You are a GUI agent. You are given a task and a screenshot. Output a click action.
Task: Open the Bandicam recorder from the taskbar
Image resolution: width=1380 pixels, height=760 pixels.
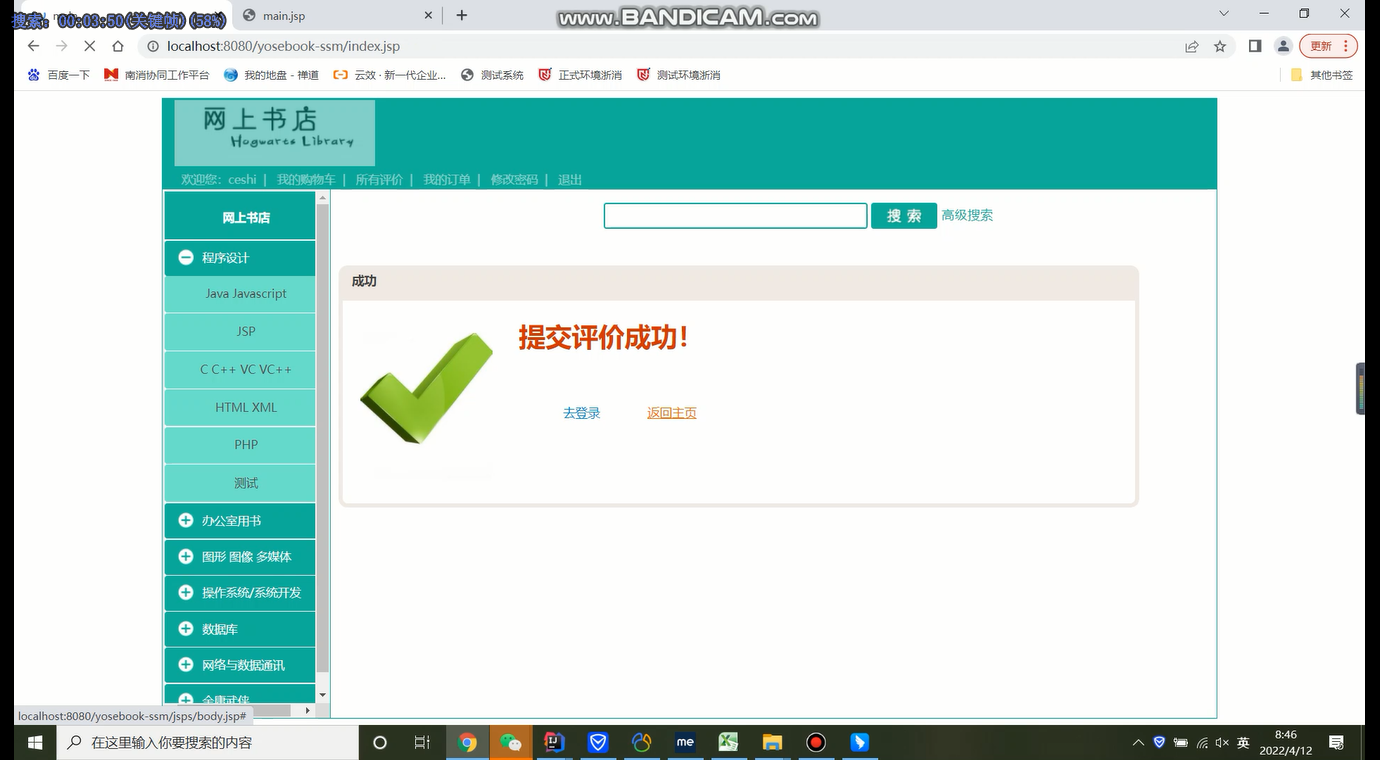pyautogui.click(x=814, y=742)
